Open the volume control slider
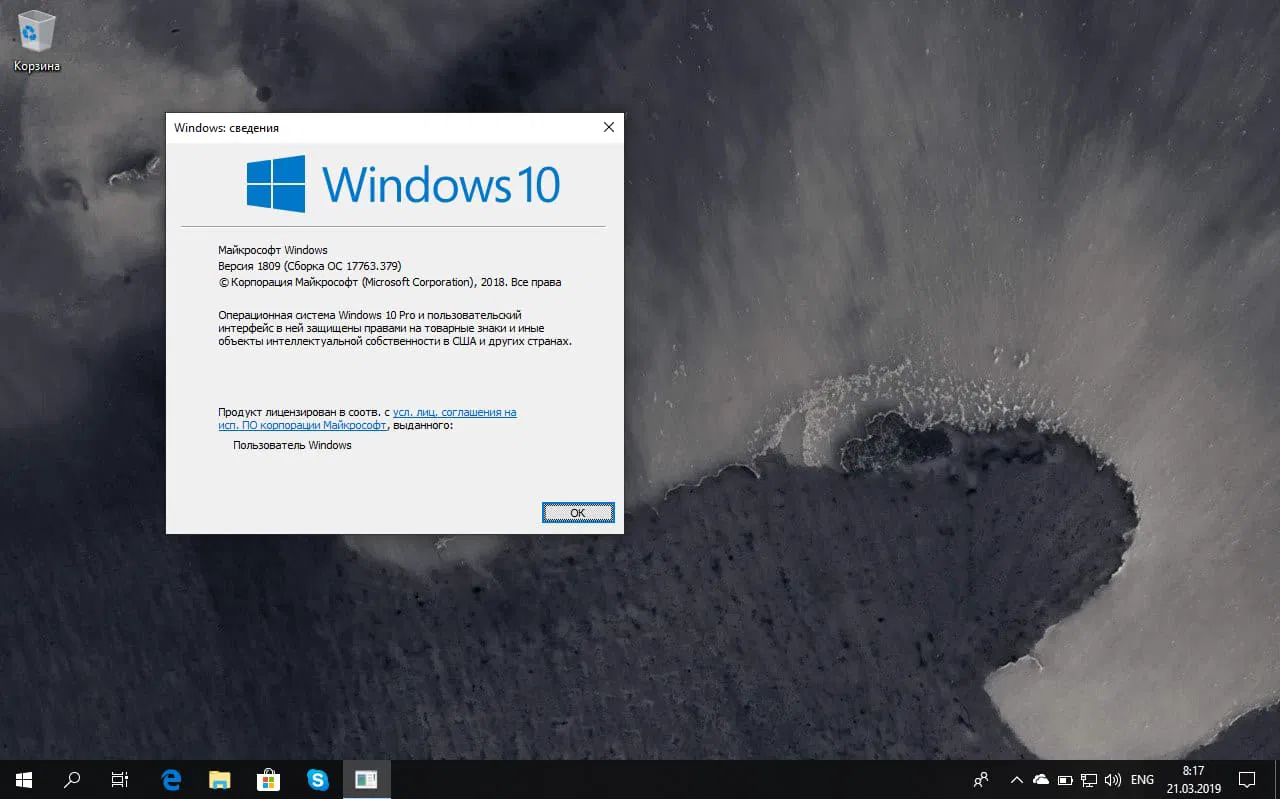Screen dimensions: 1280x799 1113,779
